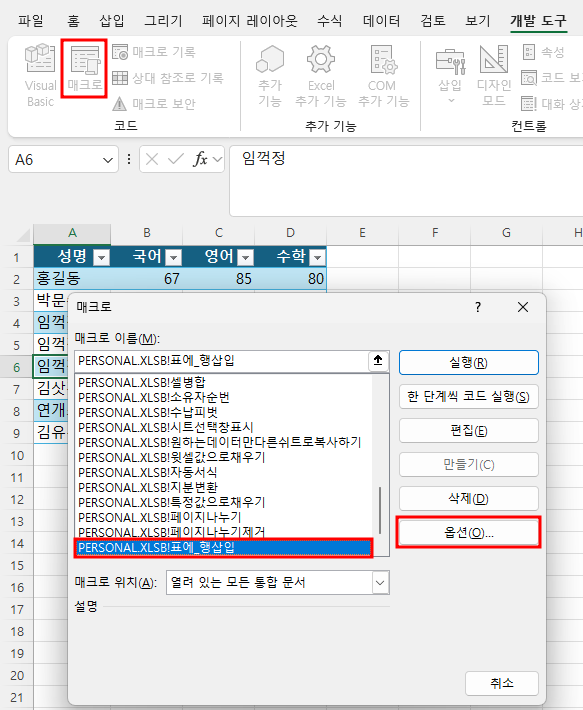The width and height of the screenshot is (583, 710).
Task: Click the formula bar cancel X icon
Action: coord(152,159)
